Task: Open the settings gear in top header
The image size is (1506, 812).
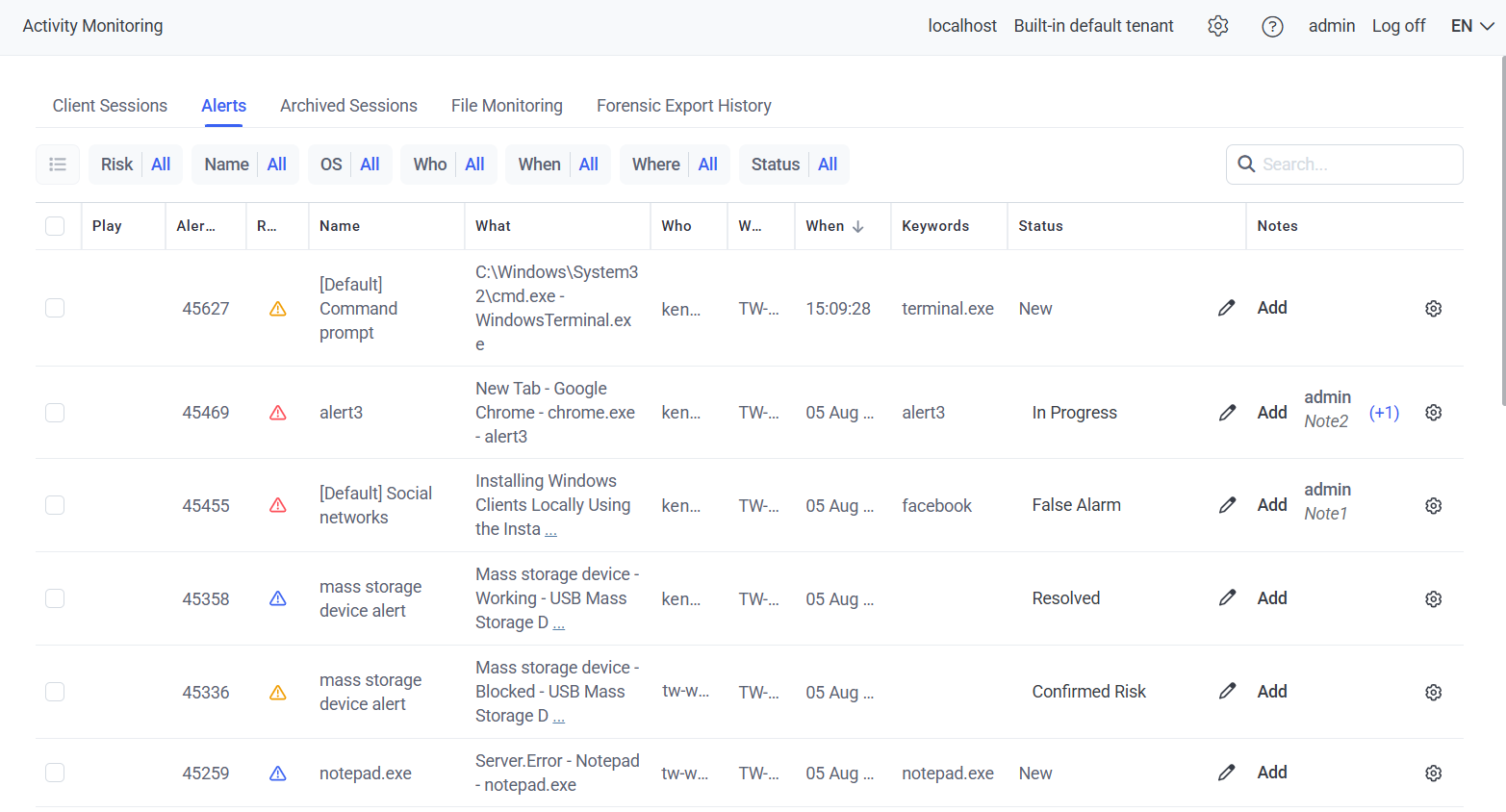Action: coord(1217,26)
